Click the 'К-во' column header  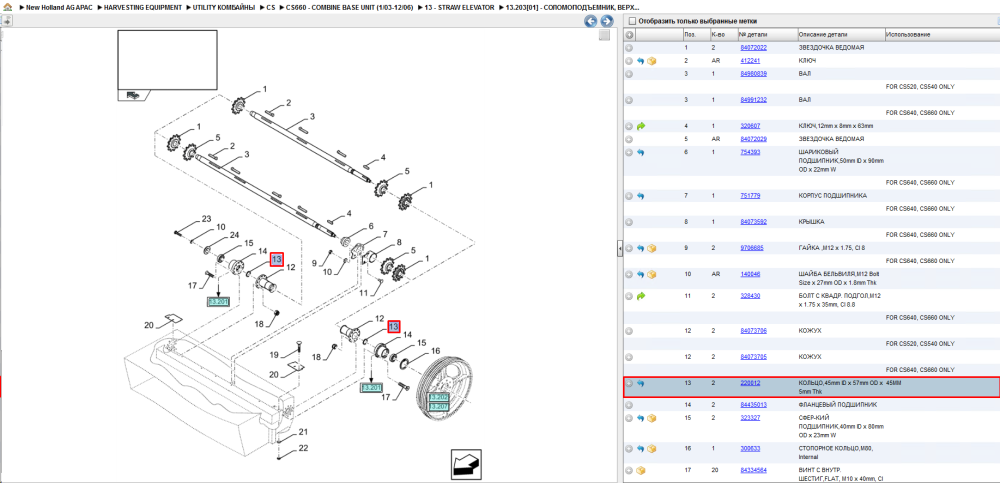718,35
